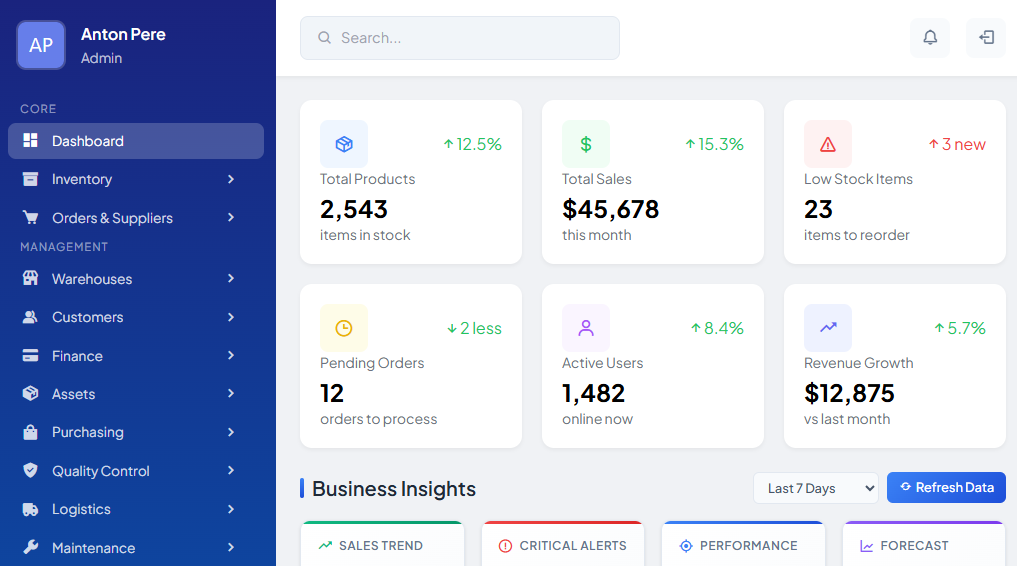Click the Total Sales dollar icon
Screen dimensions: 1017x566
coord(586,144)
